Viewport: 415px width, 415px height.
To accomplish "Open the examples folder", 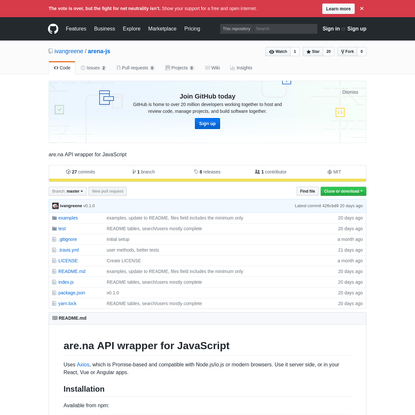I will pos(68,218).
